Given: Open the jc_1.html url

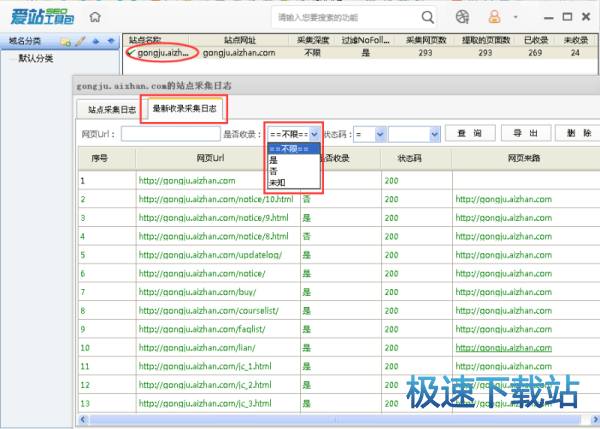Looking at the screenshot, I should click(x=205, y=366).
